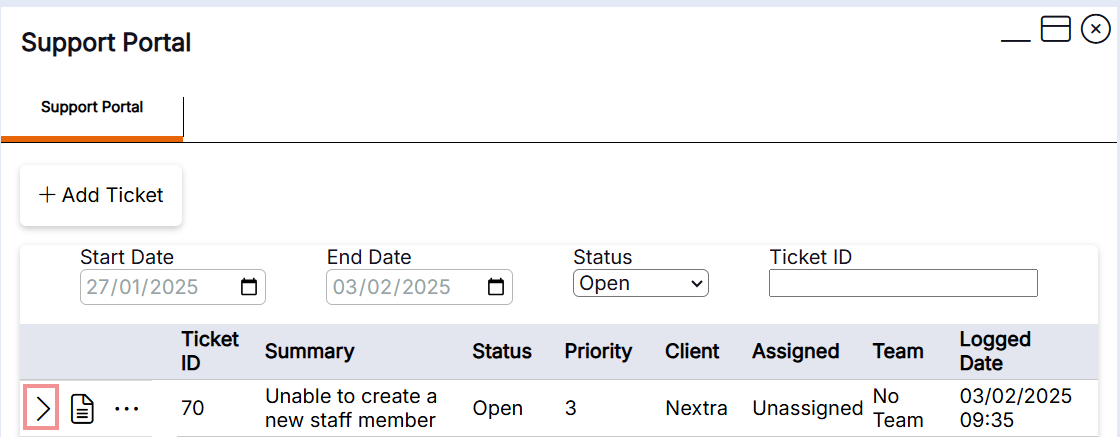This screenshot has width=1120, height=437.
Task: Click the Add Ticket button
Action: tap(101, 195)
